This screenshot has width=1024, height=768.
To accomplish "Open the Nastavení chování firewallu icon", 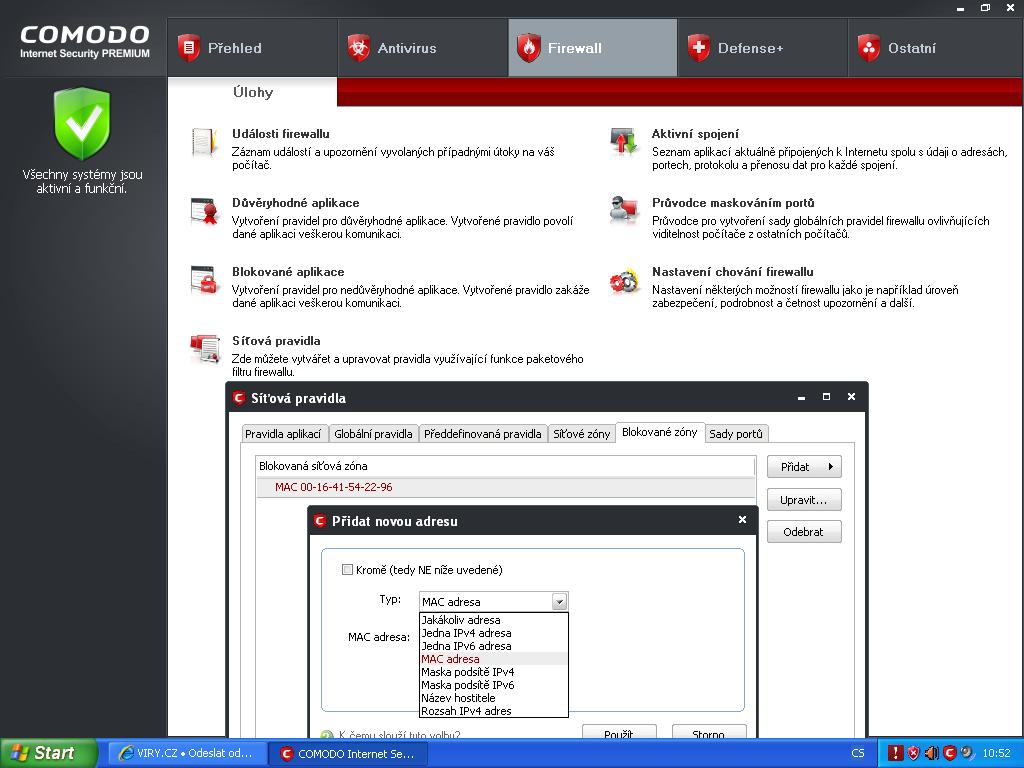I will point(624,281).
